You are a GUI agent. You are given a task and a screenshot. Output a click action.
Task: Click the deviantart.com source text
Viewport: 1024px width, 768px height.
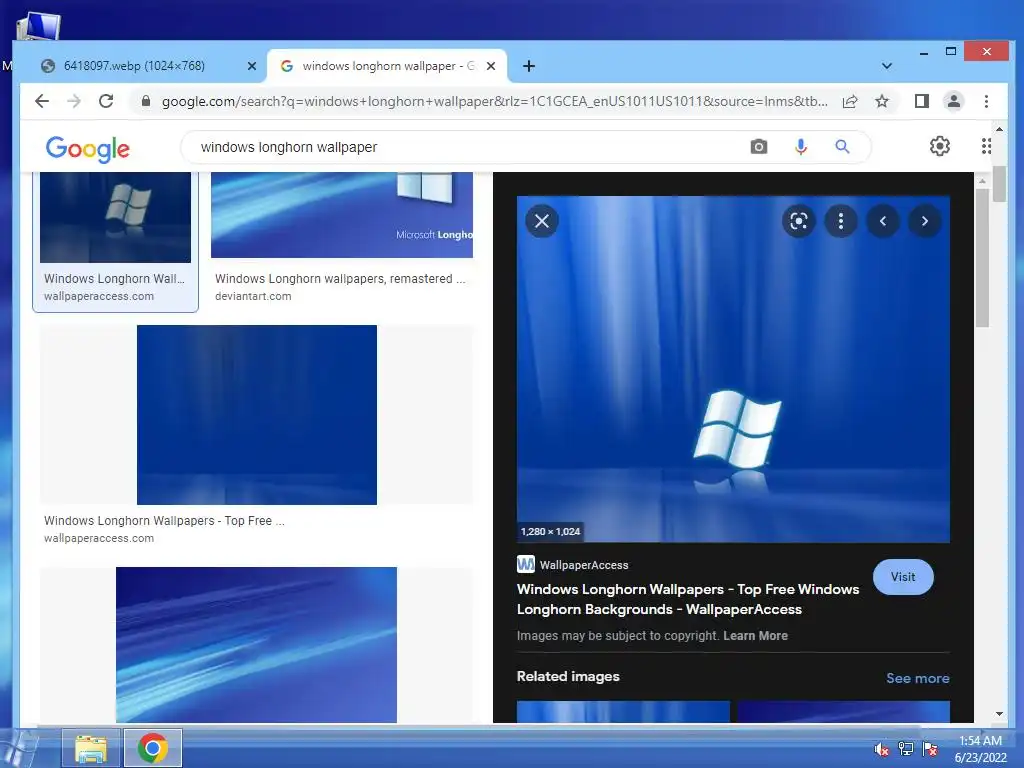(x=253, y=296)
